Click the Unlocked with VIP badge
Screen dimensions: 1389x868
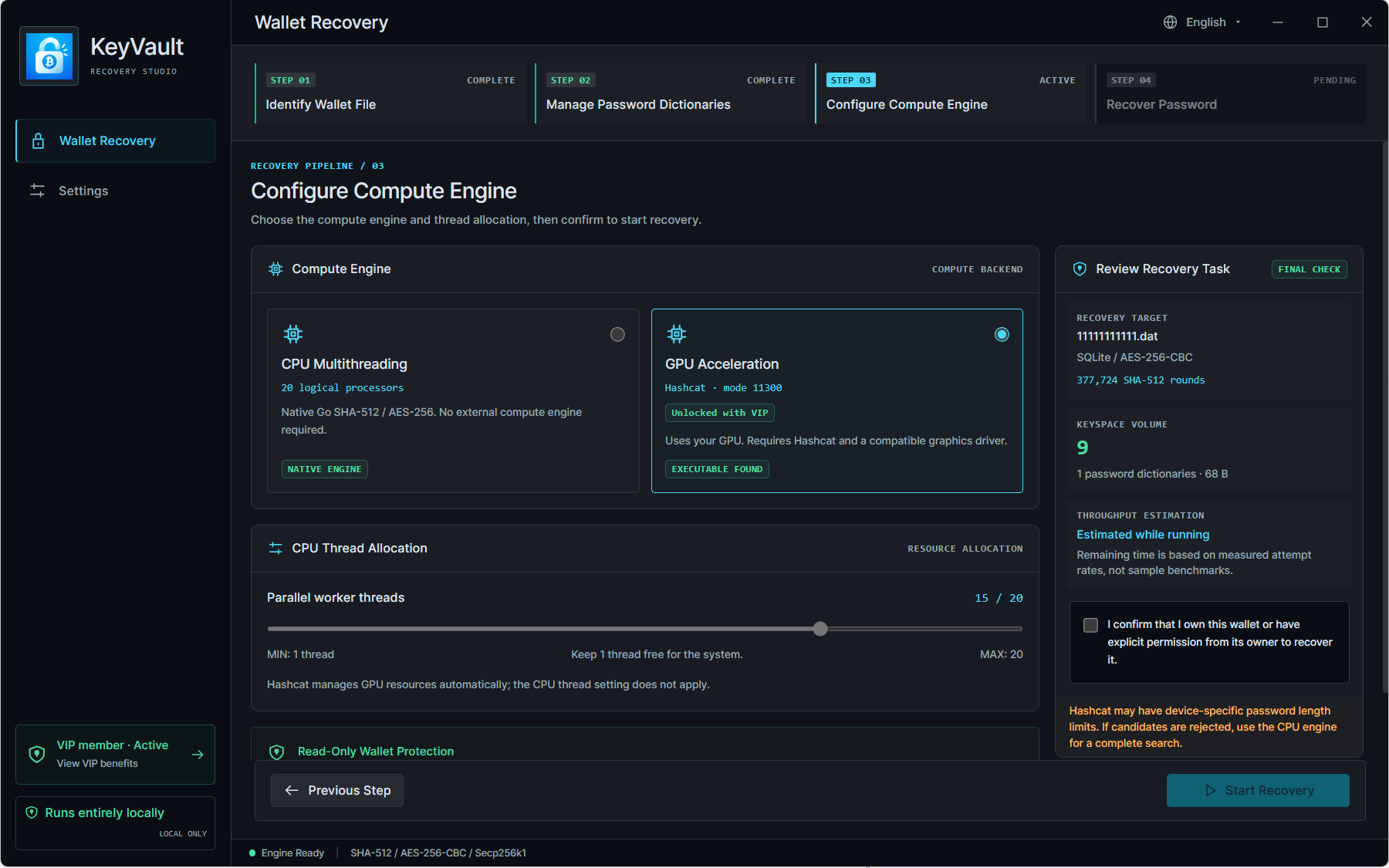pos(719,413)
